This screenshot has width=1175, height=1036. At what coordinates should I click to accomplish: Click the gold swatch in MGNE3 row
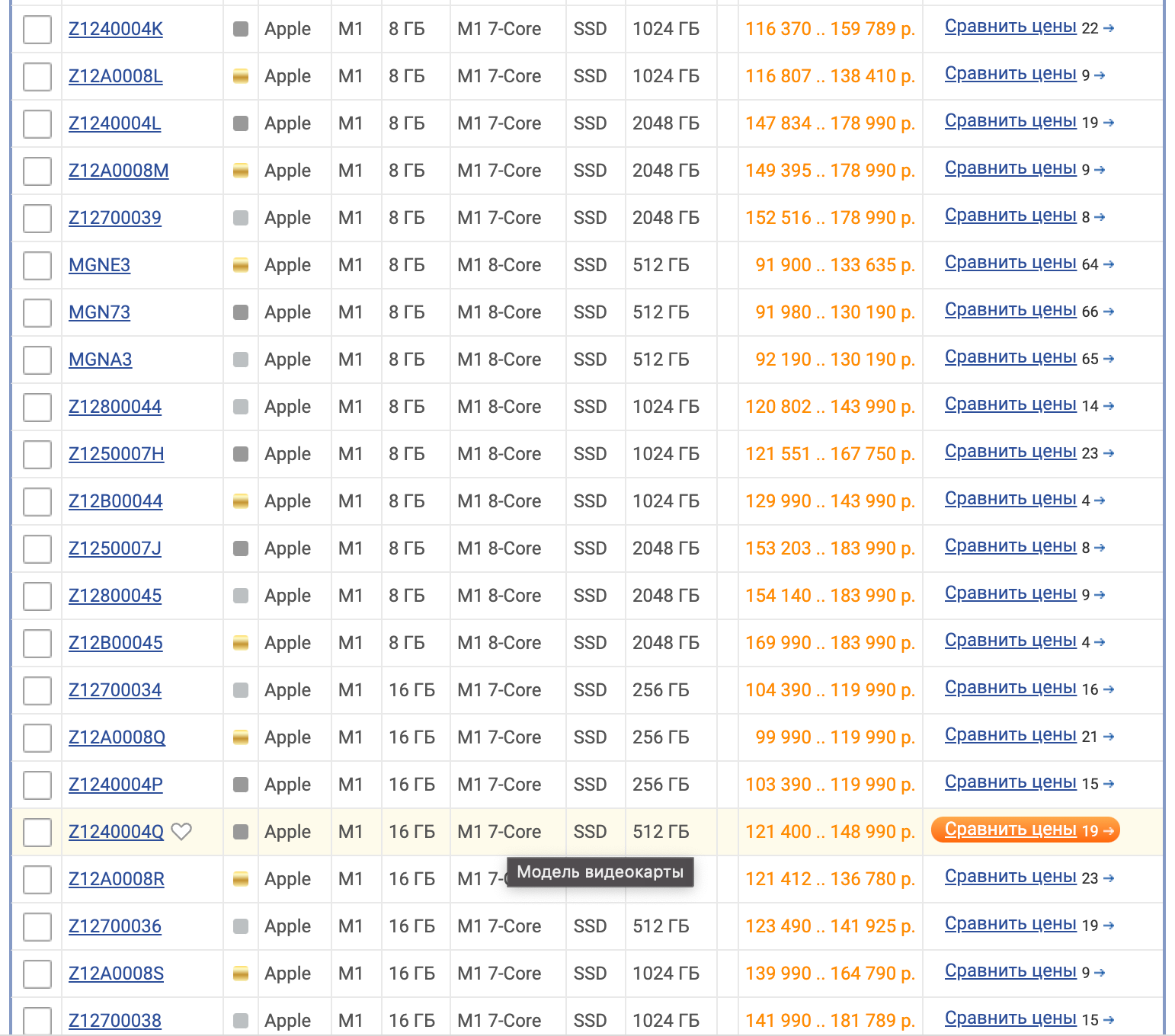point(241,265)
